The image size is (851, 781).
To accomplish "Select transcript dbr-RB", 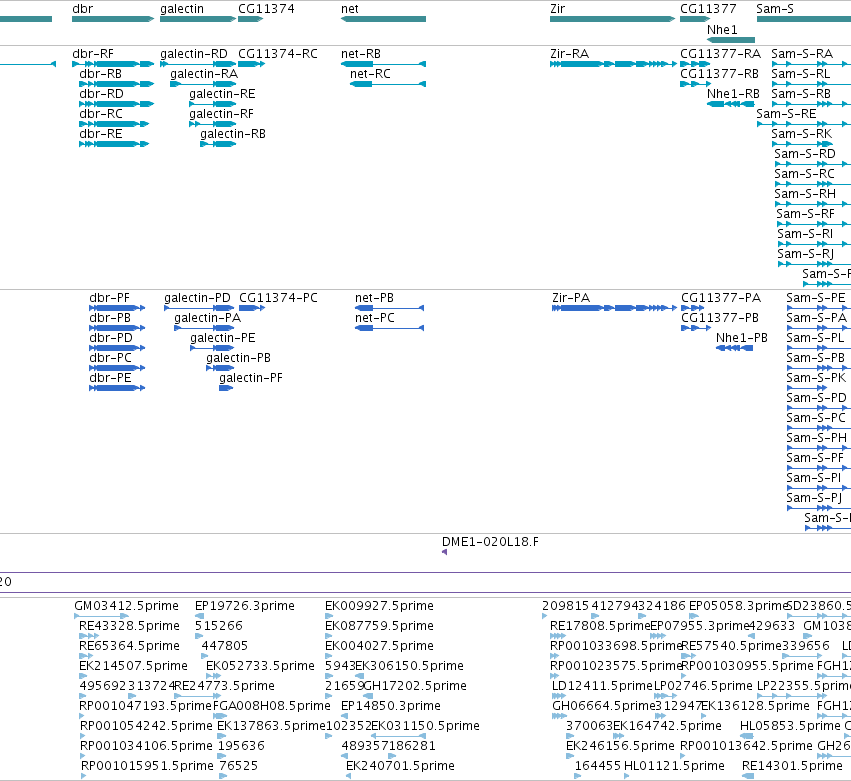I will 100,74.
